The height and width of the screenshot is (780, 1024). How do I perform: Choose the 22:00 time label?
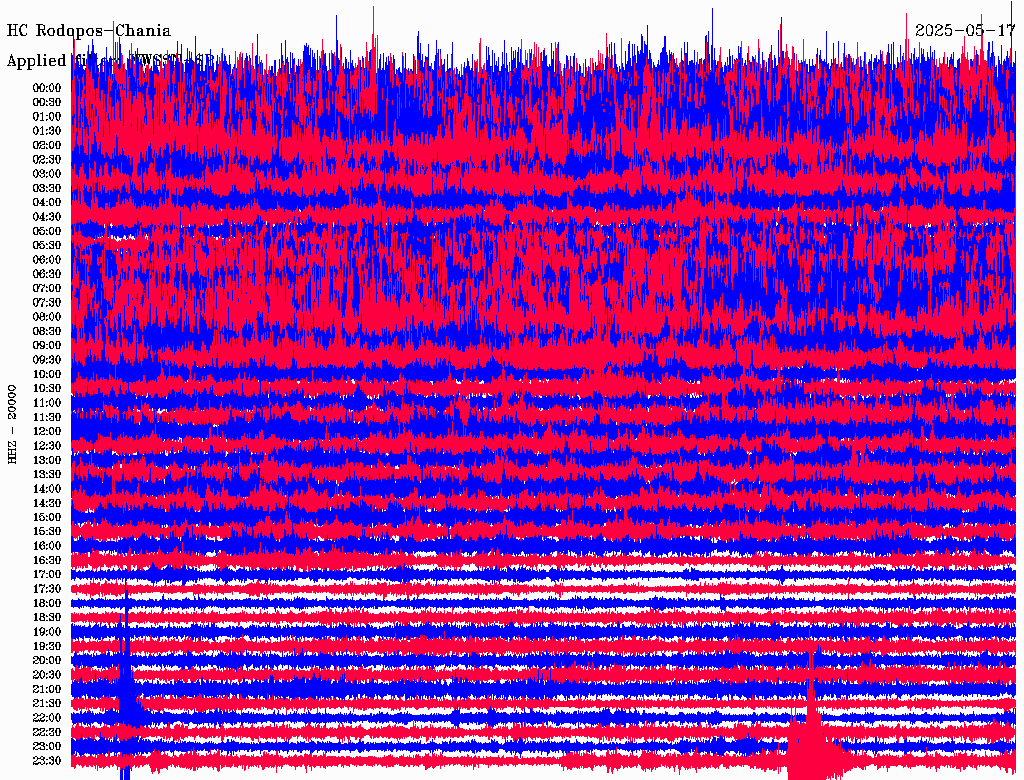pyautogui.click(x=47, y=718)
